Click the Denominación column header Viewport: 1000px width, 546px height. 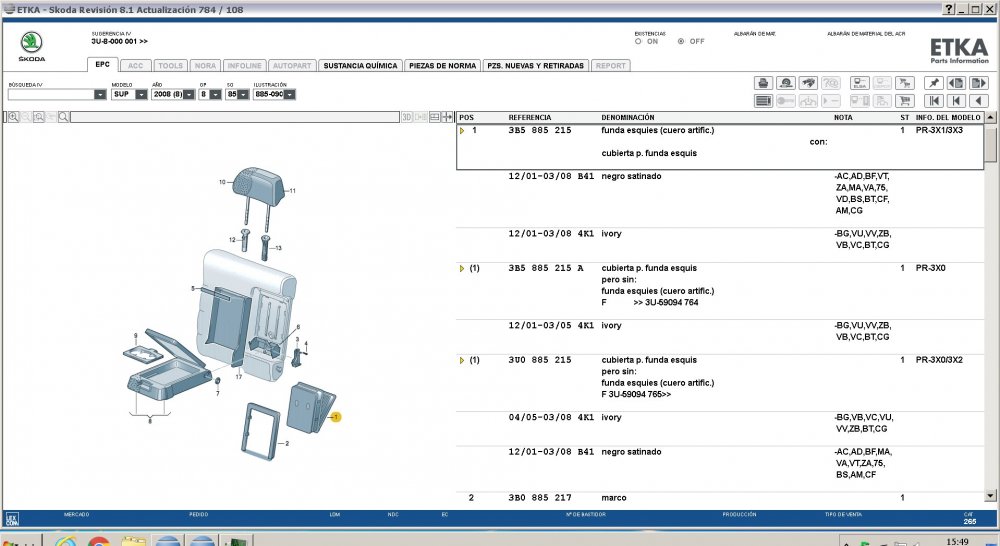pyautogui.click(x=628, y=117)
